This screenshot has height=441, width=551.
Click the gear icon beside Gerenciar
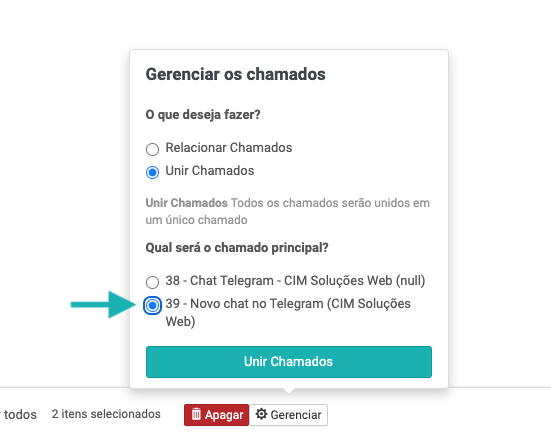pos(261,414)
